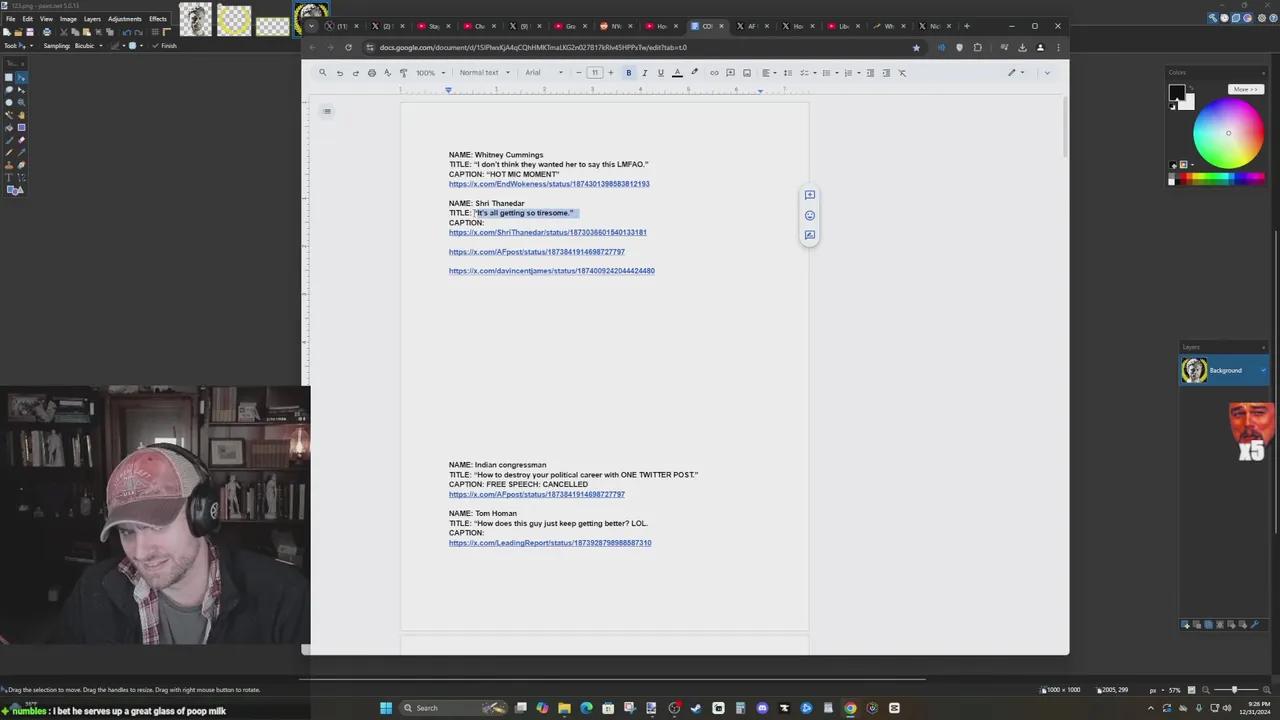This screenshot has width=1280, height=720.
Task: Open paint.net Adjustments menu
Action: (125, 19)
